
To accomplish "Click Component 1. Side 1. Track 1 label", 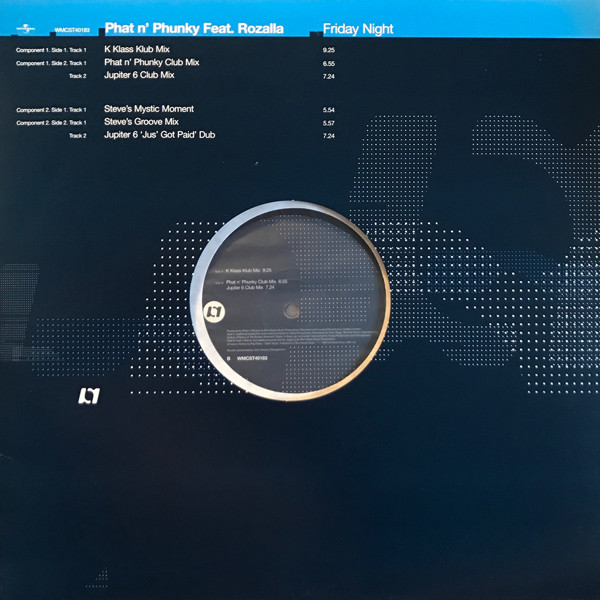I will (x=54, y=48).
